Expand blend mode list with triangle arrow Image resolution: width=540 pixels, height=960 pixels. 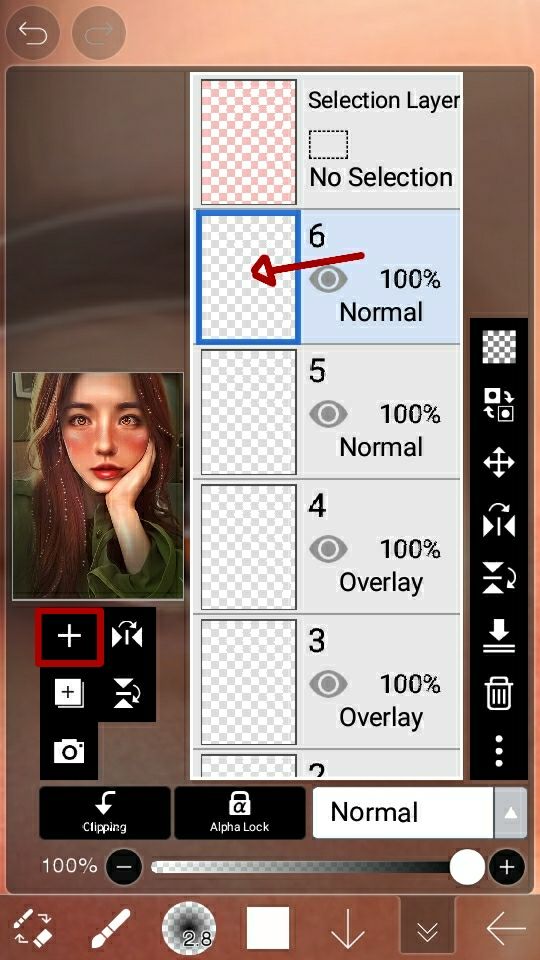pos(511,812)
